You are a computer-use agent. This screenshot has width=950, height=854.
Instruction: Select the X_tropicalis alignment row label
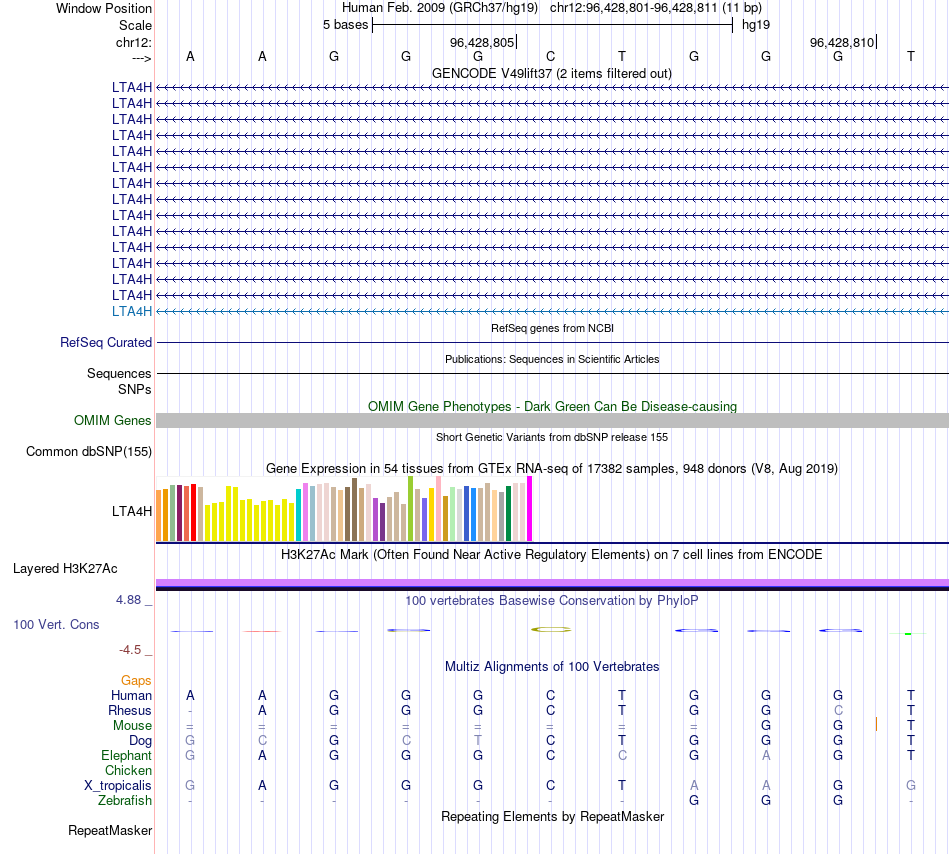(x=118, y=786)
